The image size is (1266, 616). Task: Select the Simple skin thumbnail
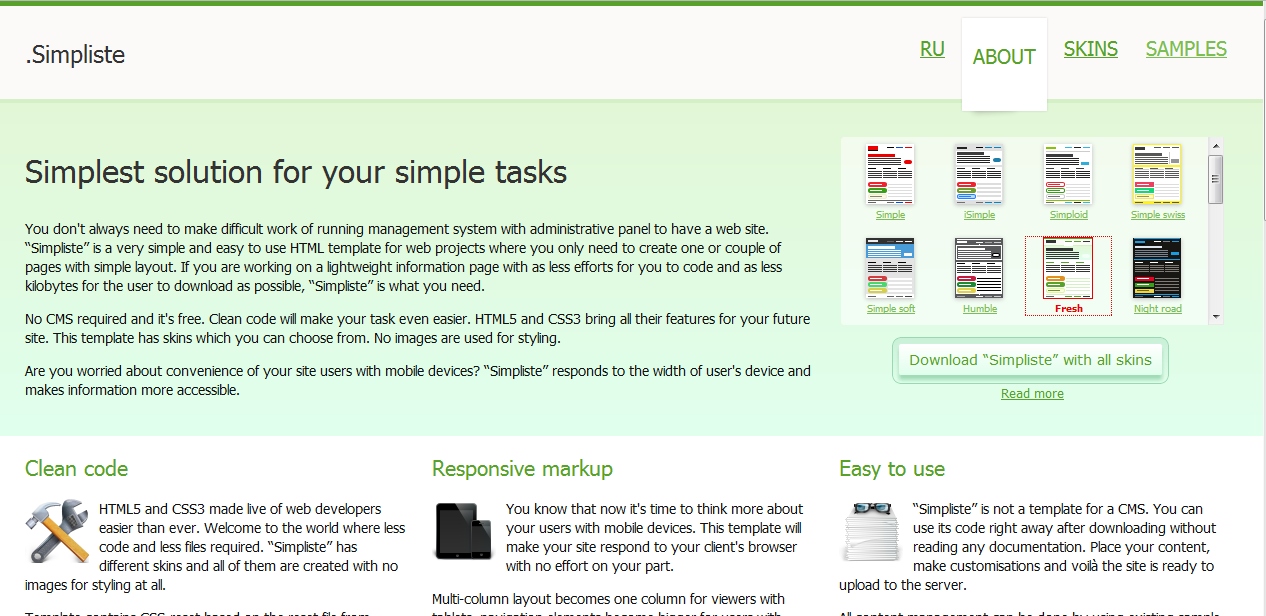890,175
